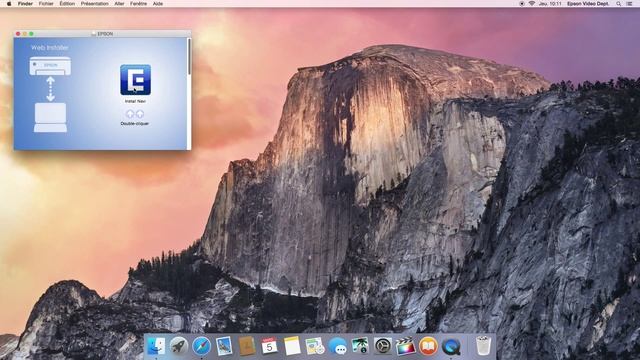The height and width of the screenshot is (360, 640).
Task: Launch Safari from the Dock
Action: 202,346
